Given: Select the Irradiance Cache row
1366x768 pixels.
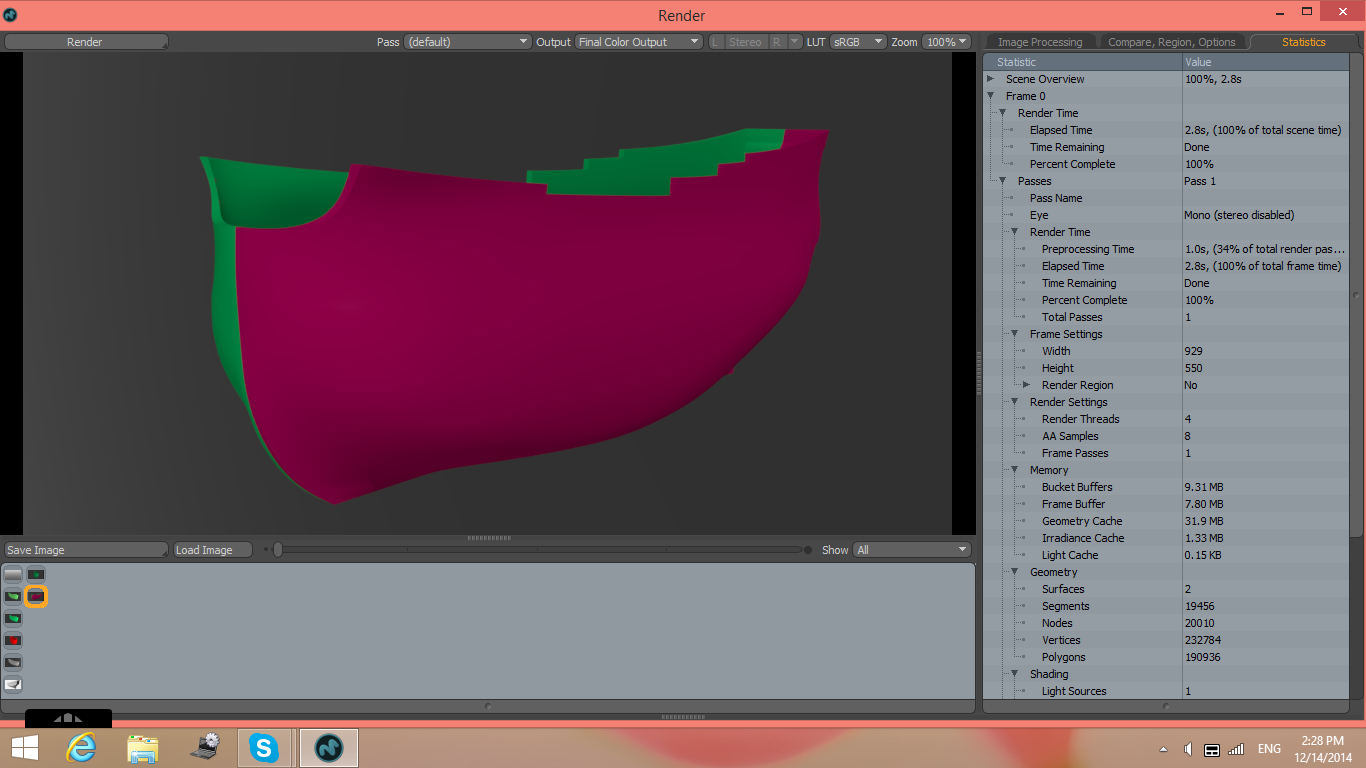Looking at the screenshot, I should (1166, 538).
